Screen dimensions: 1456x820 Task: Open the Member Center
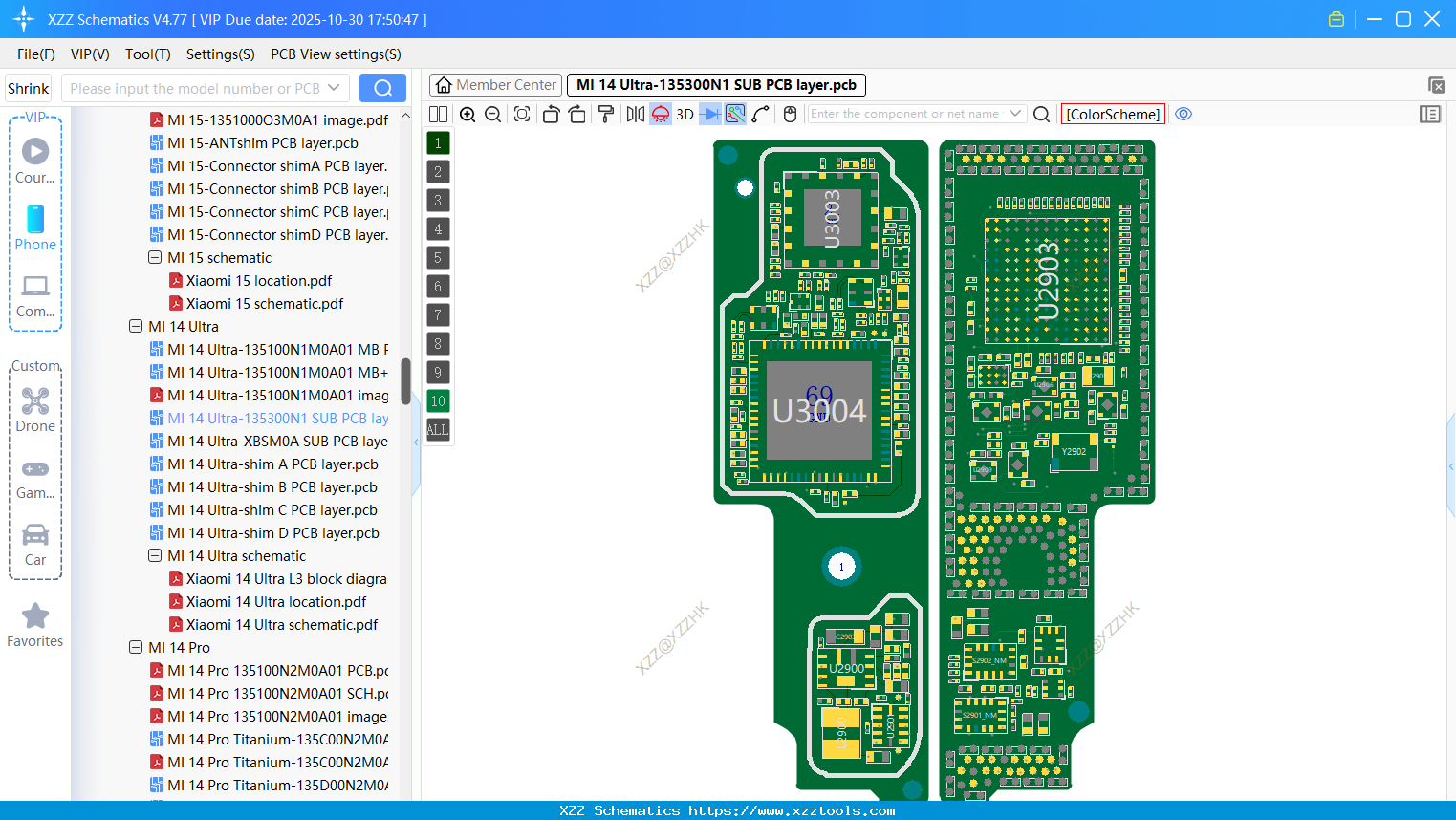pos(495,84)
